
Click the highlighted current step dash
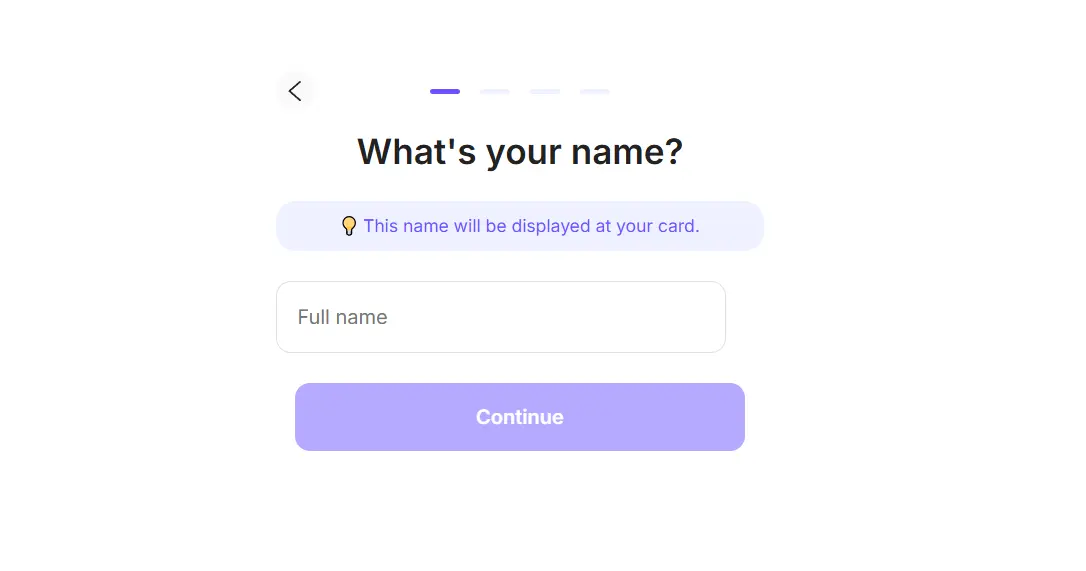445,91
